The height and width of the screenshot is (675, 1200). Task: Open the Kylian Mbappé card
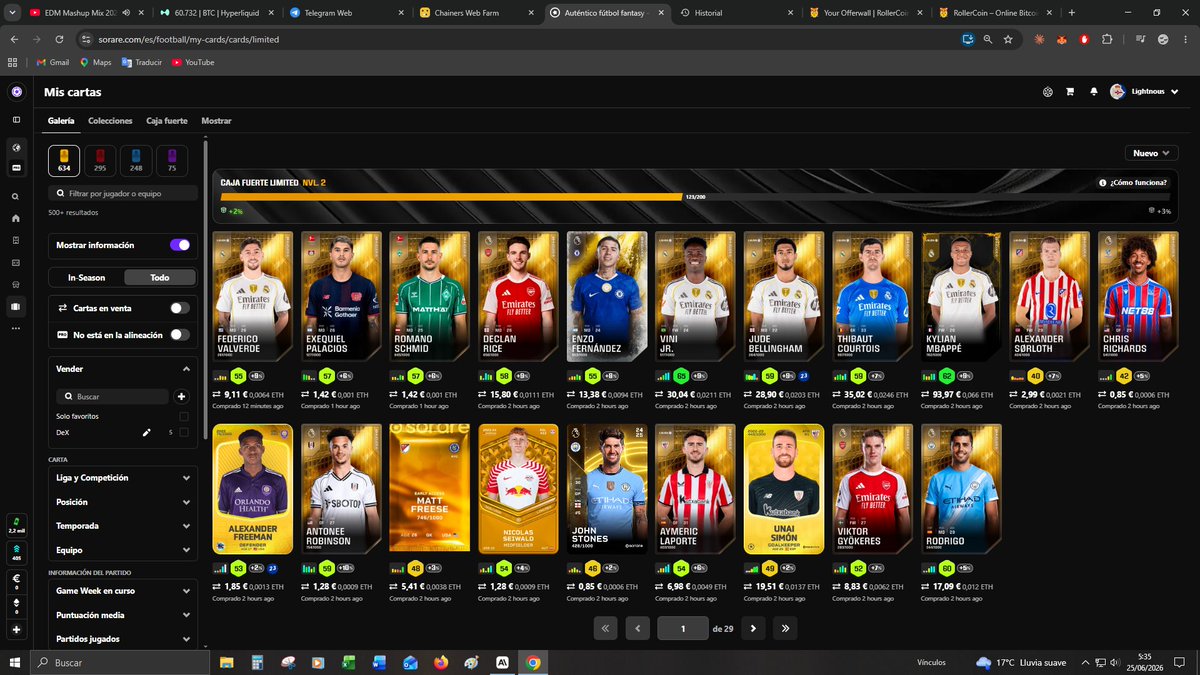[x=959, y=299]
